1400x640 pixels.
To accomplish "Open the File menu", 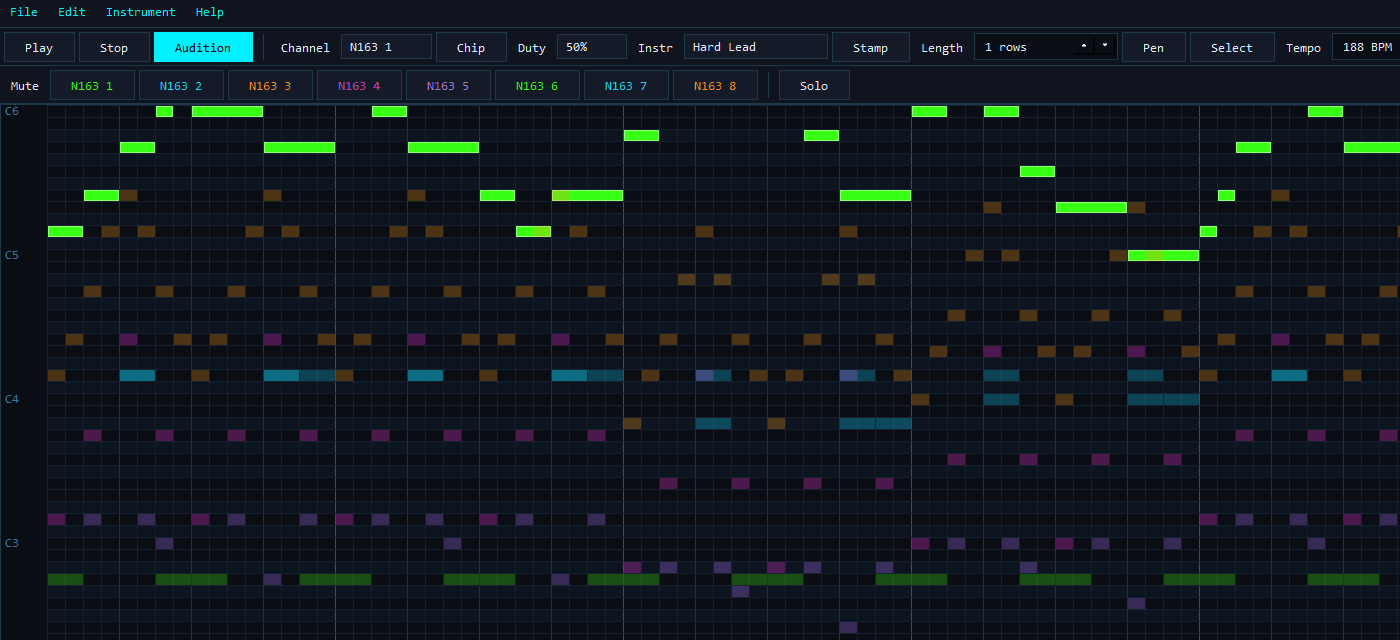I will pyautogui.click(x=24, y=12).
